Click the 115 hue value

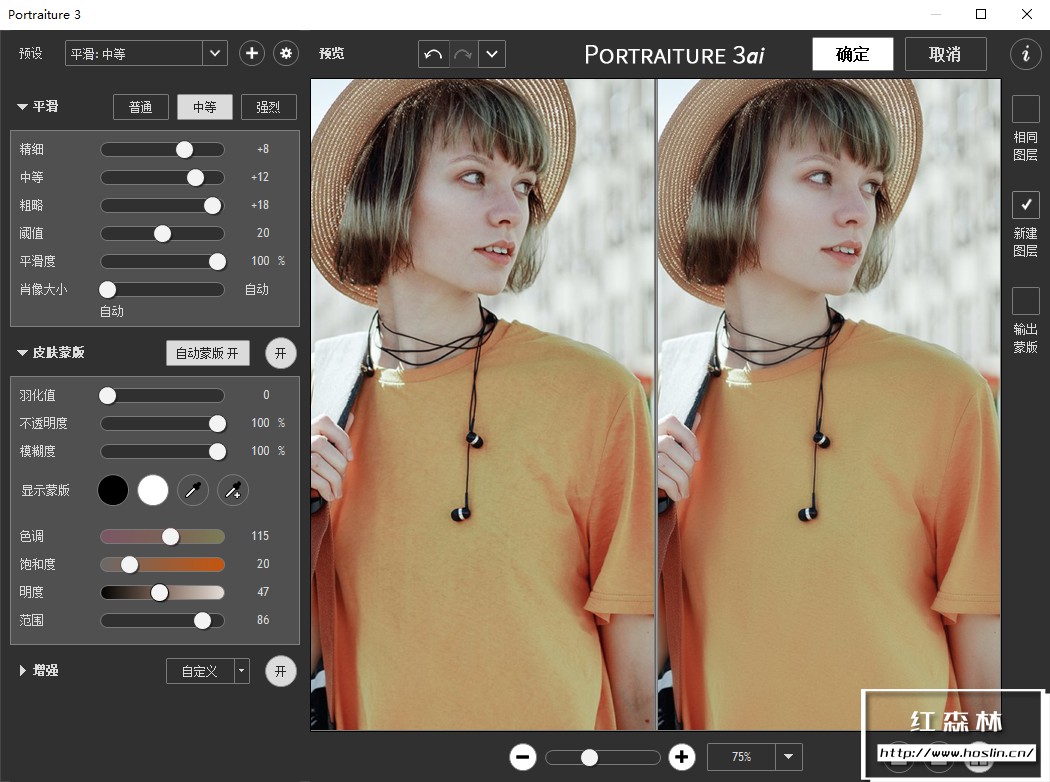point(260,536)
